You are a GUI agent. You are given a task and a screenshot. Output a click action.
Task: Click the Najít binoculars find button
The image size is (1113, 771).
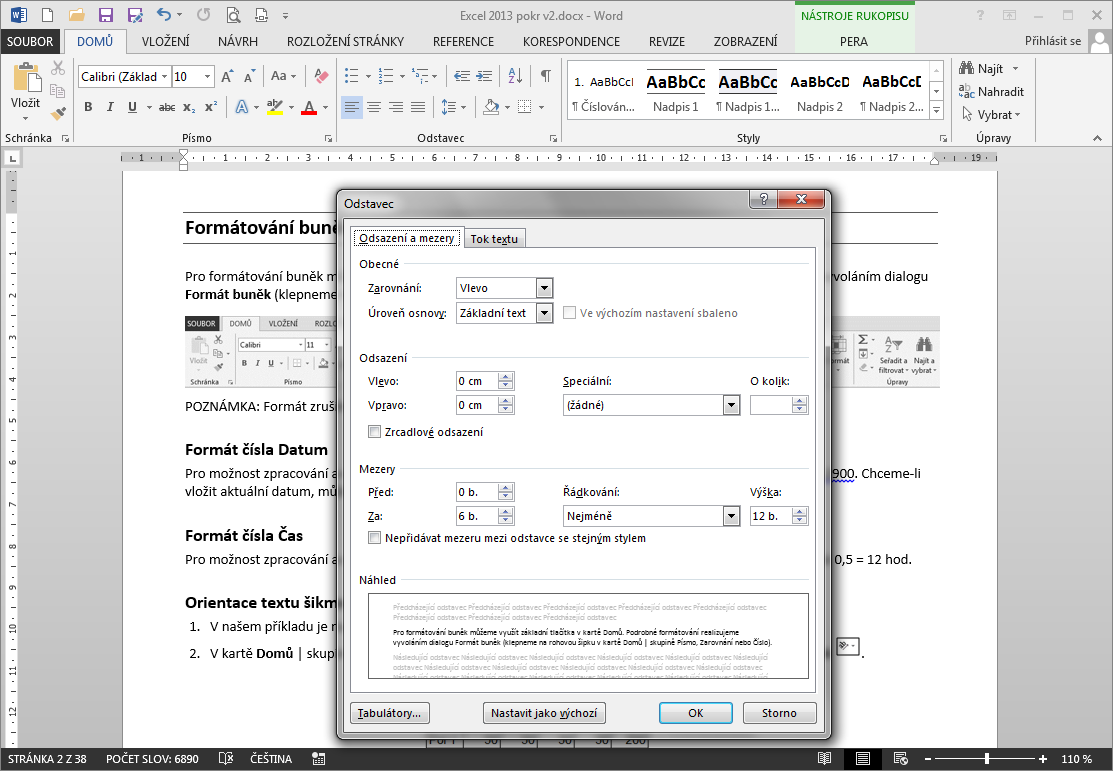(983, 68)
